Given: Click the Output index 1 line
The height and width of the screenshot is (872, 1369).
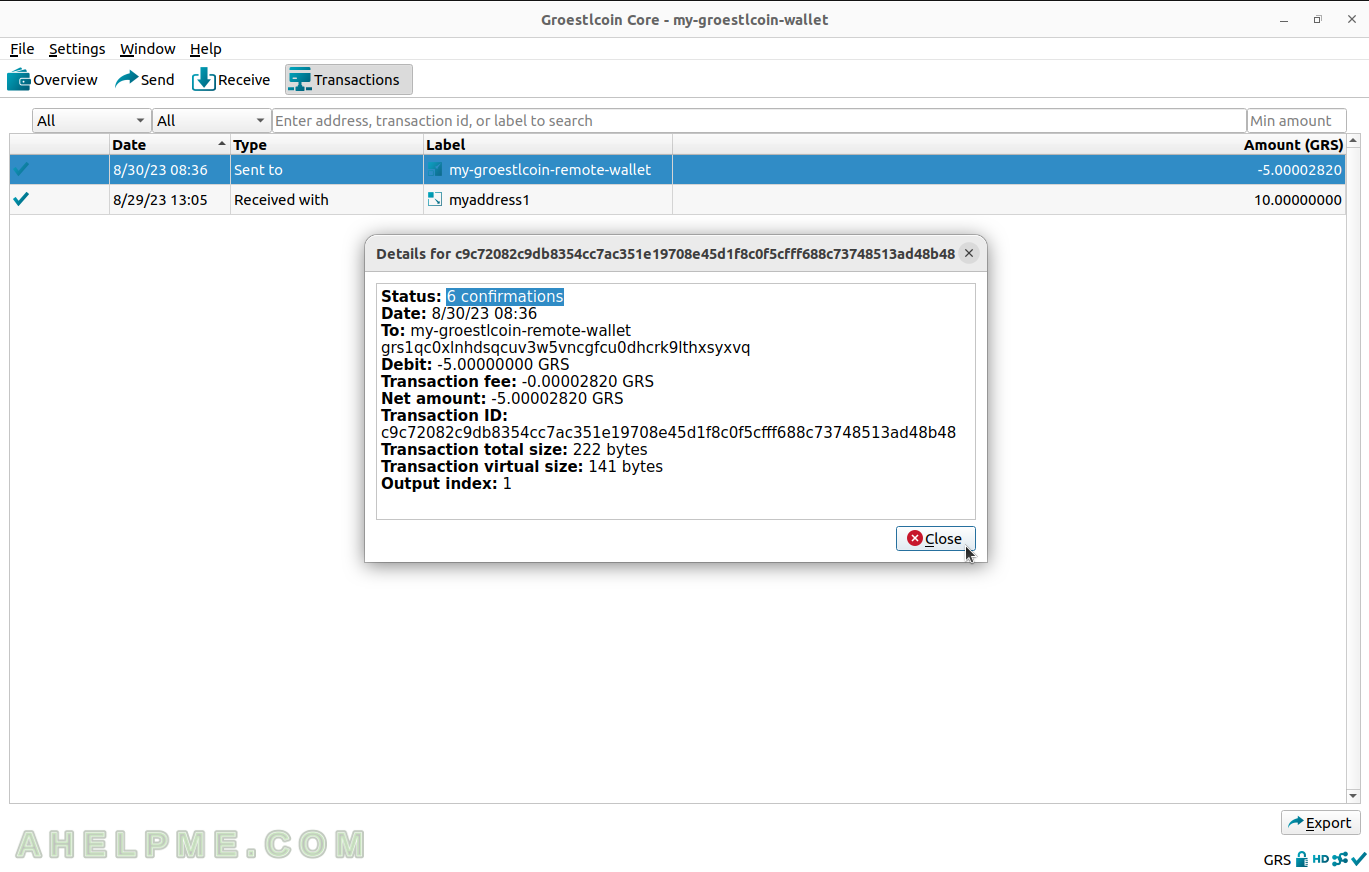Looking at the screenshot, I should pos(446,484).
